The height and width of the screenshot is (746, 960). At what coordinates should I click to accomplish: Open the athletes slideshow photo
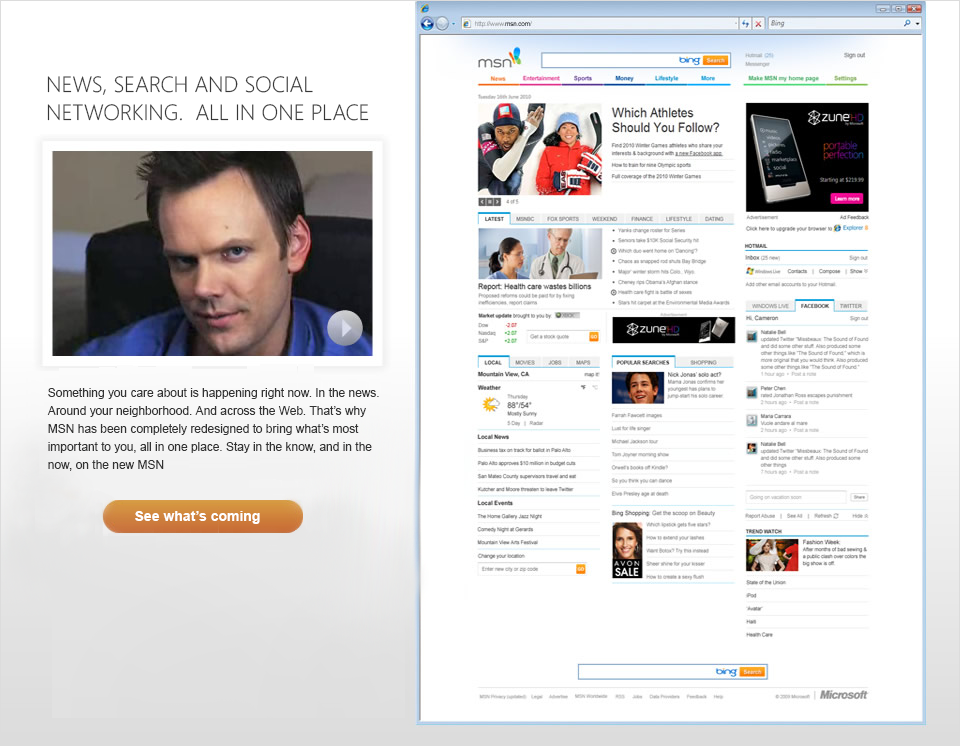click(x=539, y=149)
